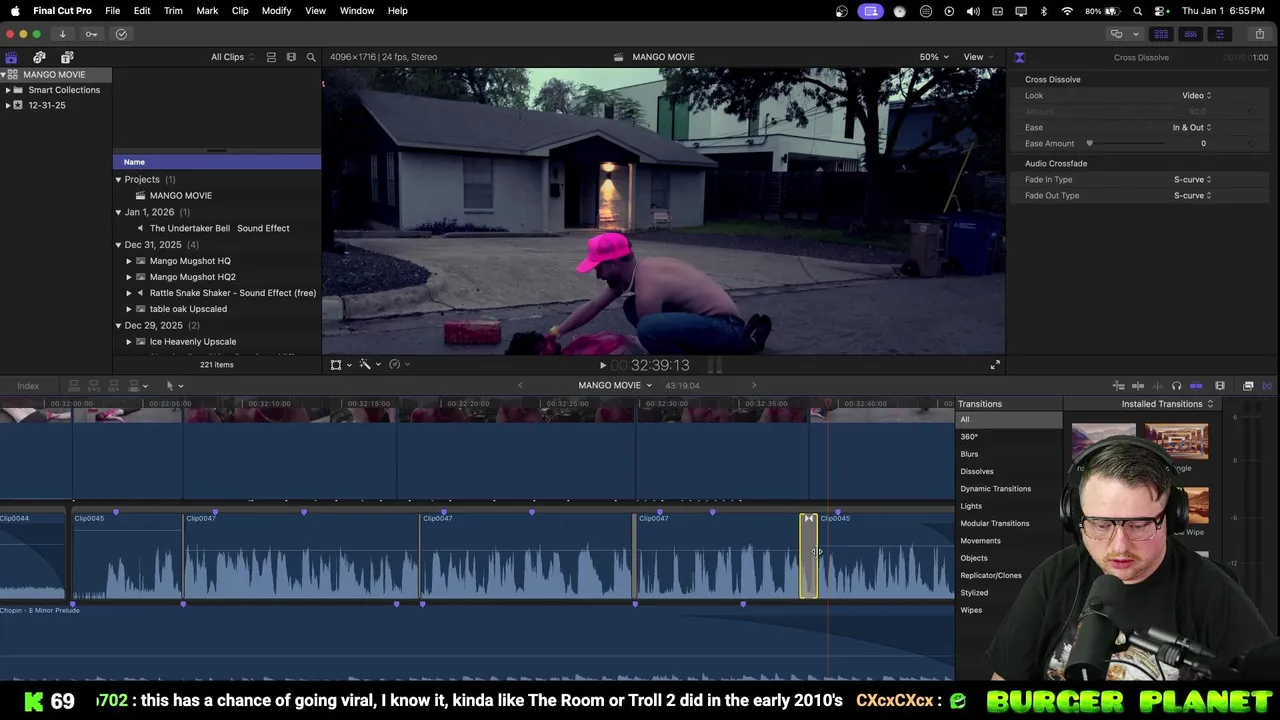Screen dimensions: 1280x720
Task: Select Wipes transition category
Action: tap(971, 610)
